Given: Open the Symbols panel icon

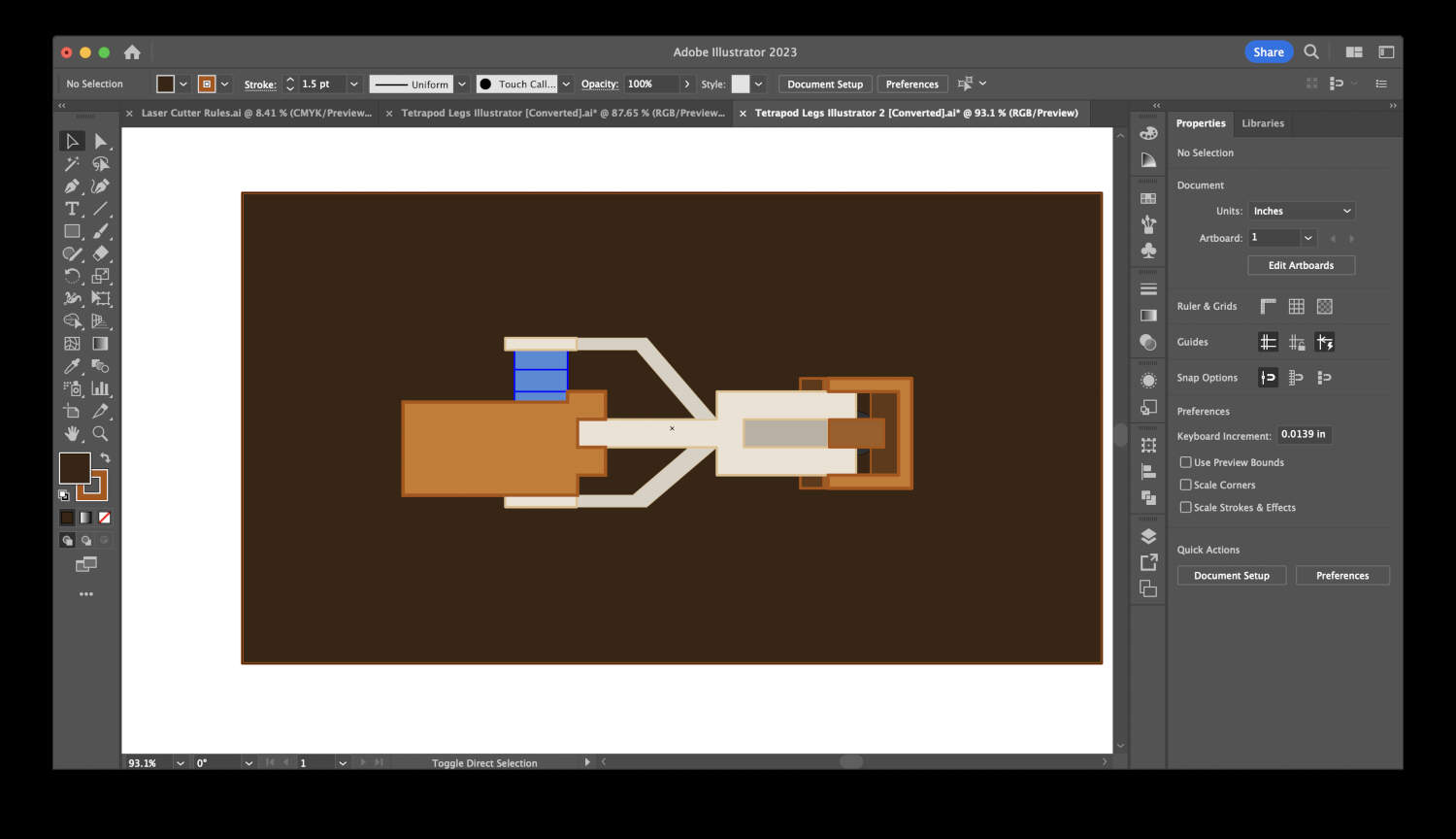Looking at the screenshot, I should pyautogui.click(x=1148, y=251).
